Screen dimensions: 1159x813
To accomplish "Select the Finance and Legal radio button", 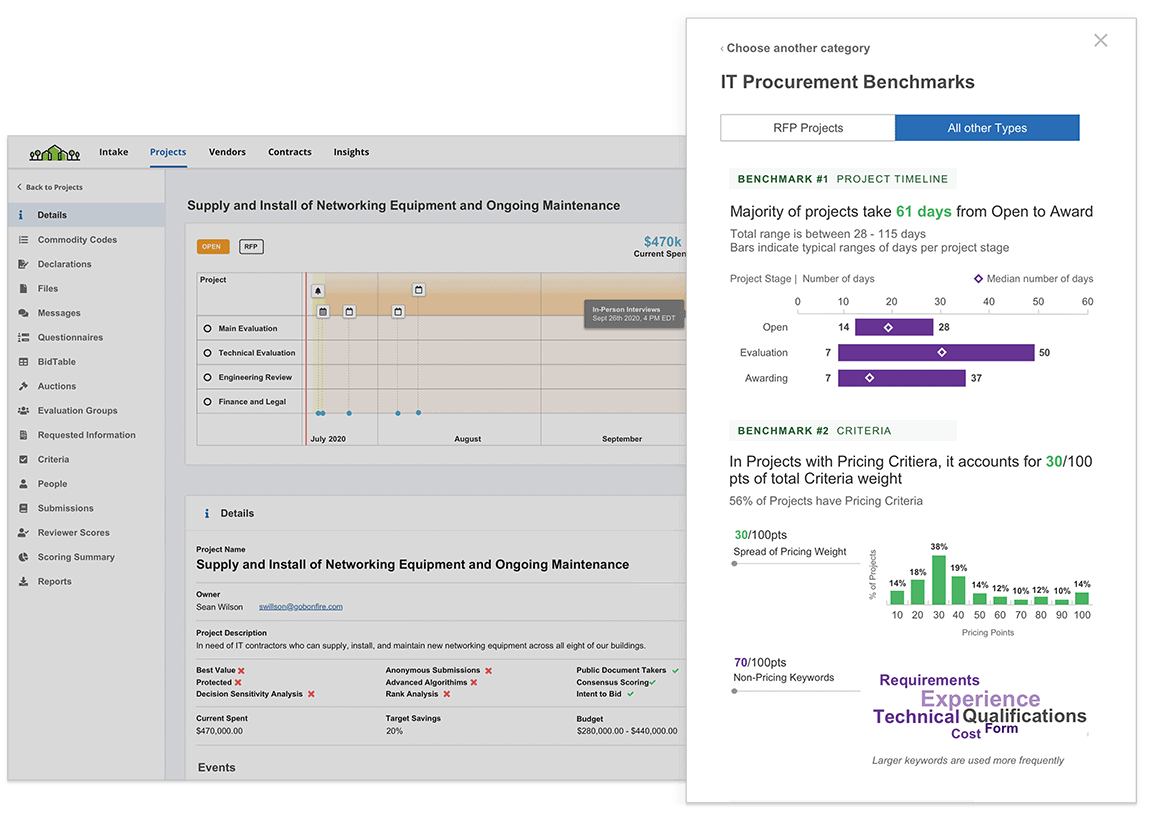I will tap(208, 402).
